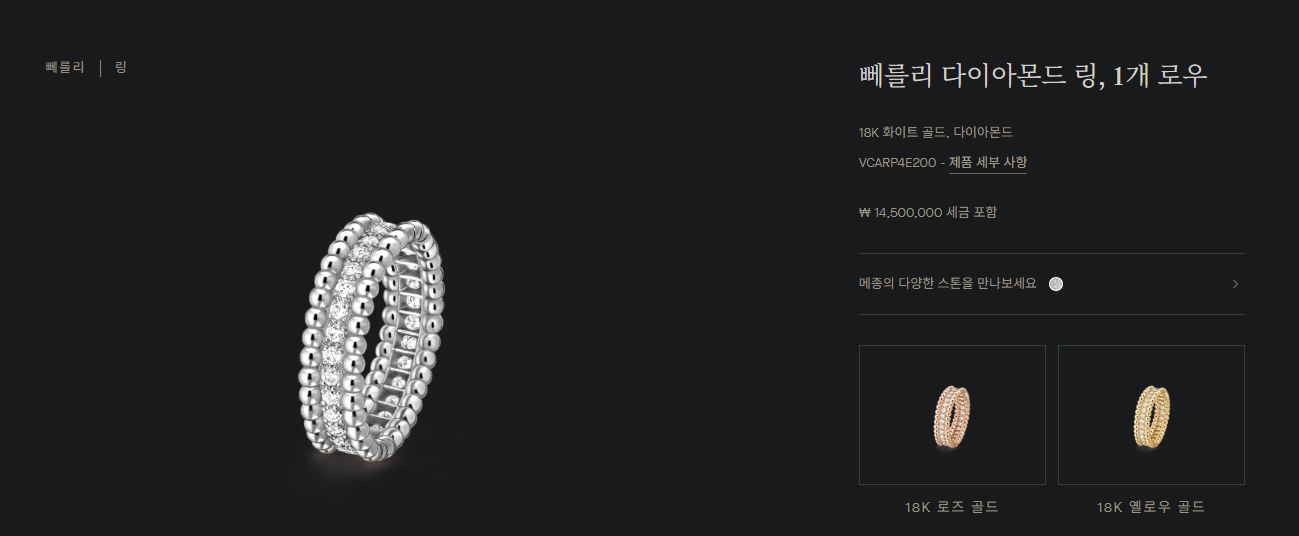Click 메종의 다양한 스톤을 만나보세요 text

pyautogui.click(x=948, y=284)
